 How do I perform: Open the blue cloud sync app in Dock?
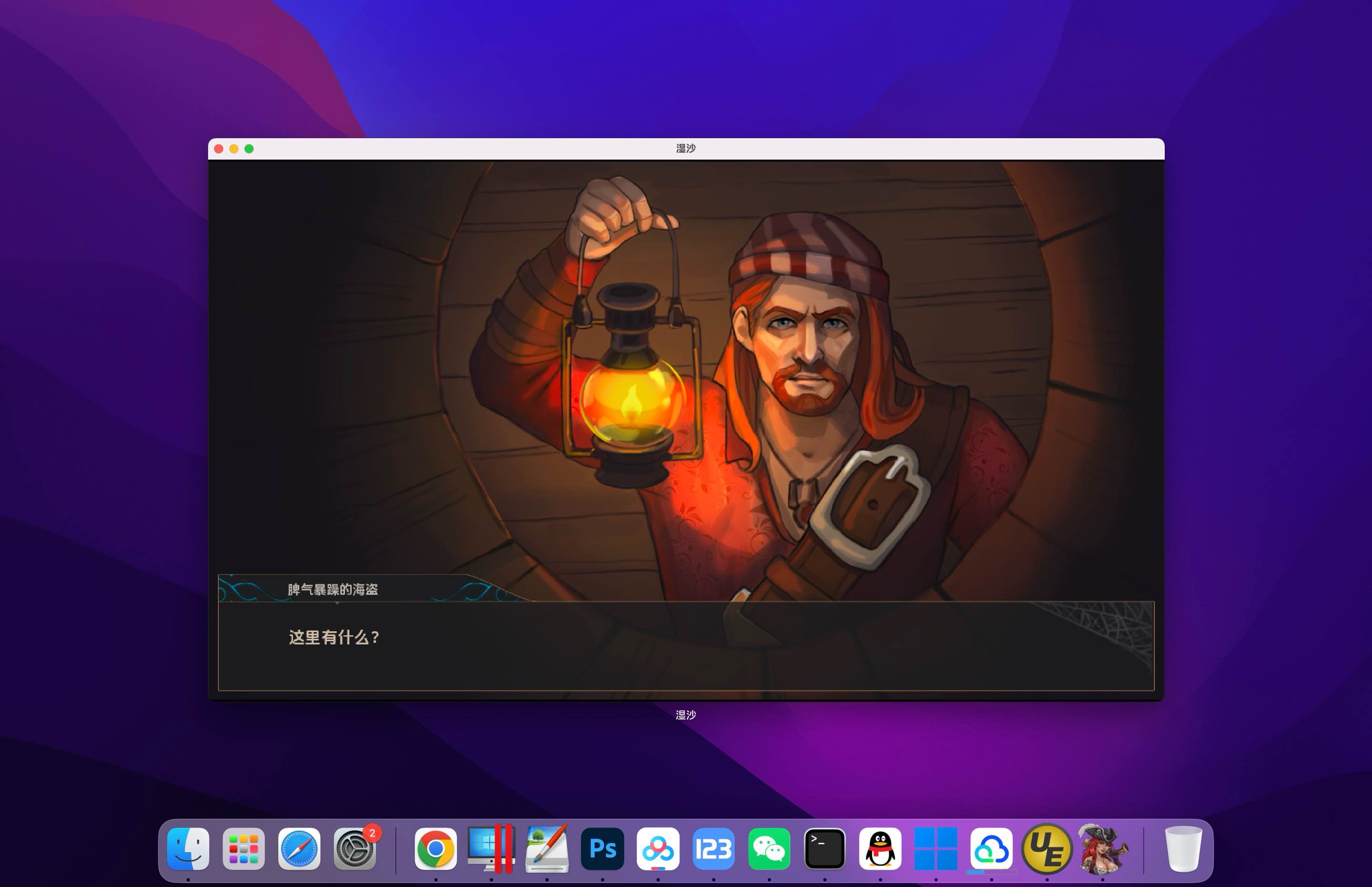[x=991, y=848]
